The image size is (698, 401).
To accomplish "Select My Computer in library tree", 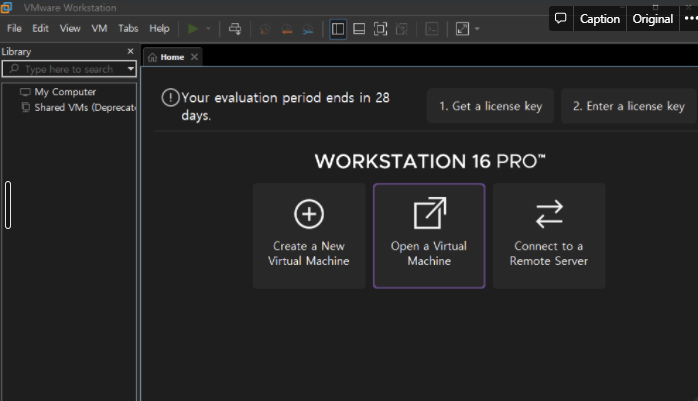I will pos(65,92).
